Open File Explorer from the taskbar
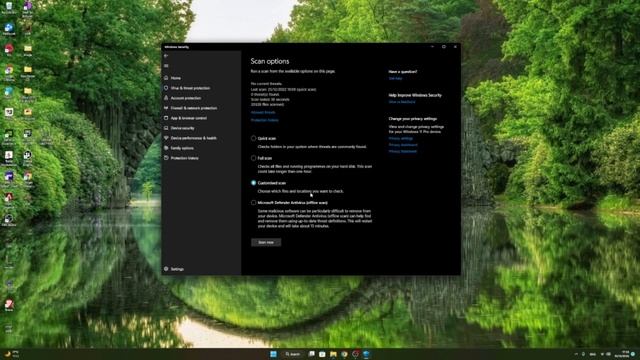The image size is (640, 360). [x=333, y=354]
